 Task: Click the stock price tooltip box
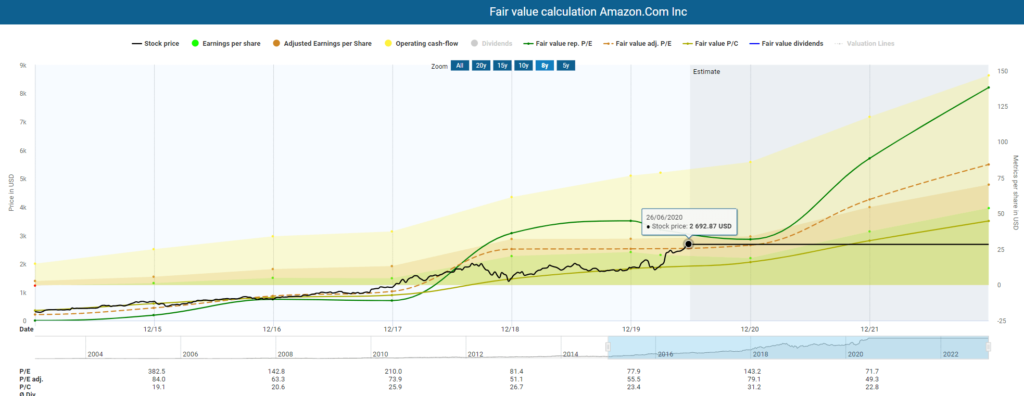(689, 222)
